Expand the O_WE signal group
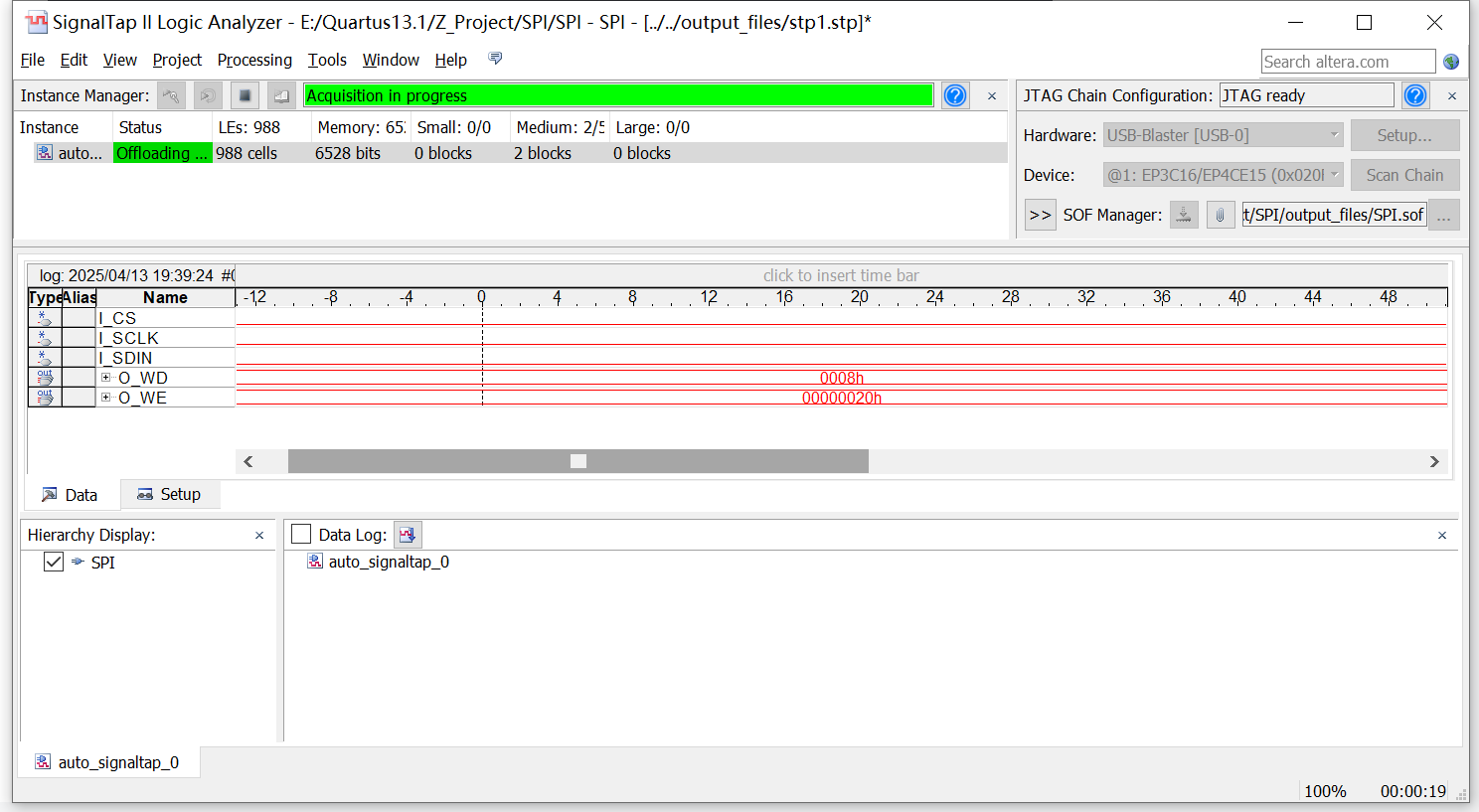1479x812 pixels. [x=106, y=398]
